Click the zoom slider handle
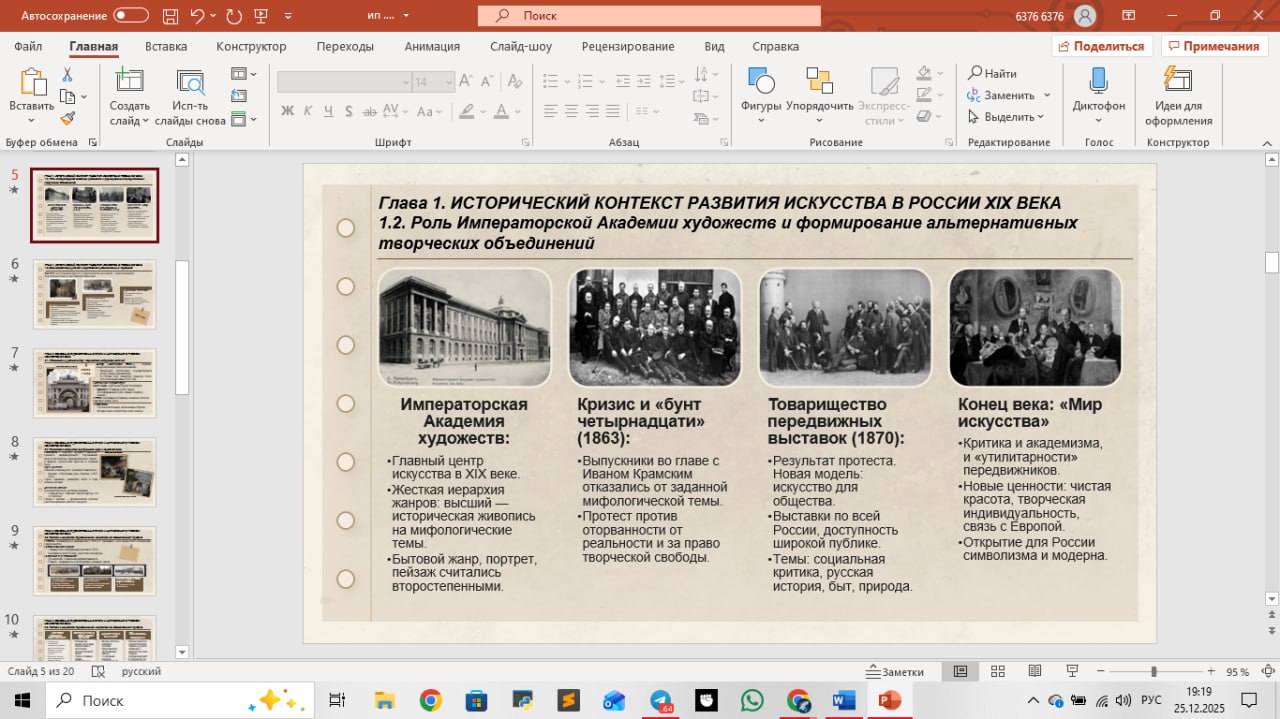This screenshot has height=719, width=1280. tap(1153, 672)
